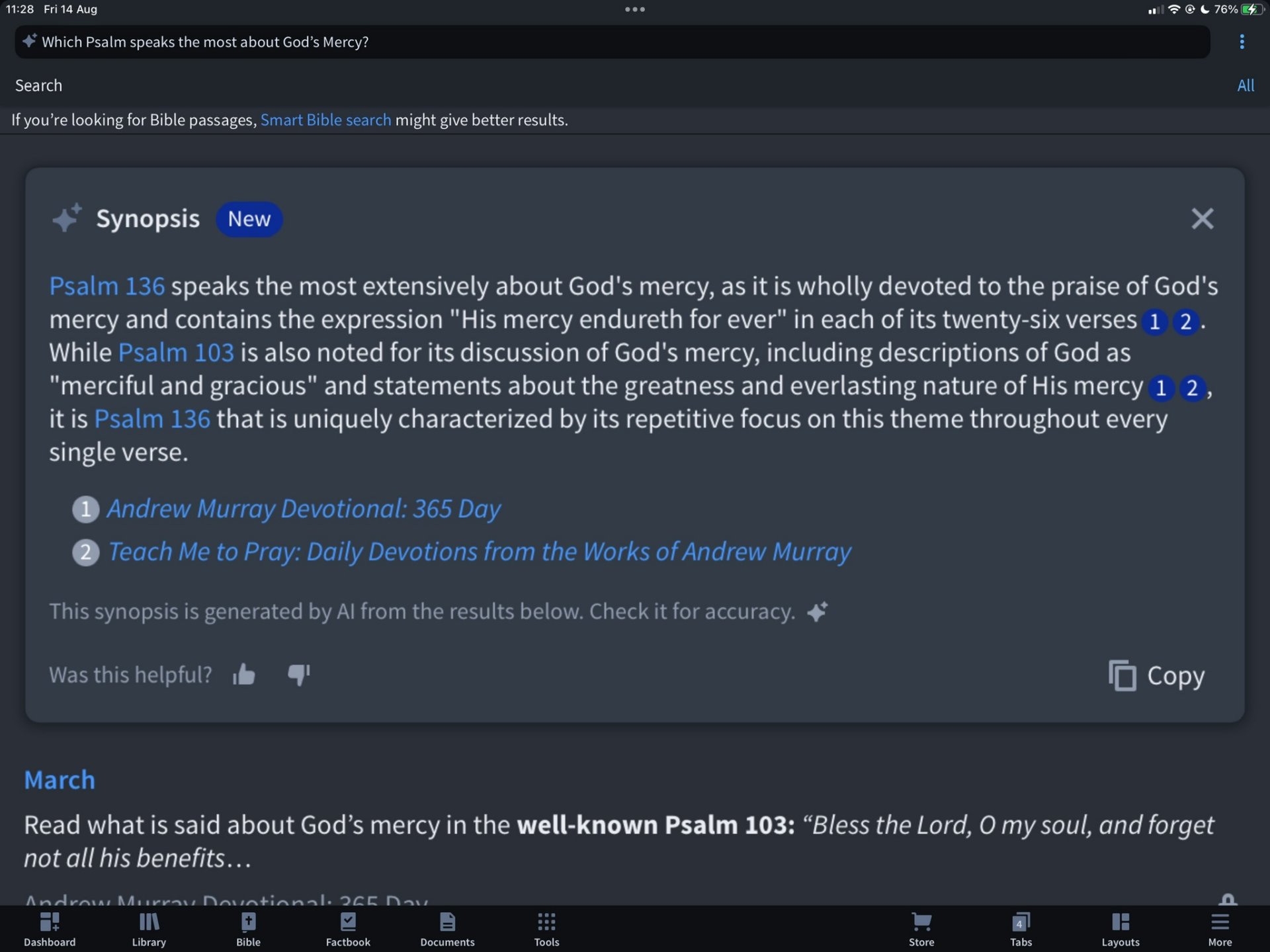This screenshot has width=1270, height=952.
Task: Tap the 'well-known Psalm 103' result excerpt
Action: click(618, 841)
